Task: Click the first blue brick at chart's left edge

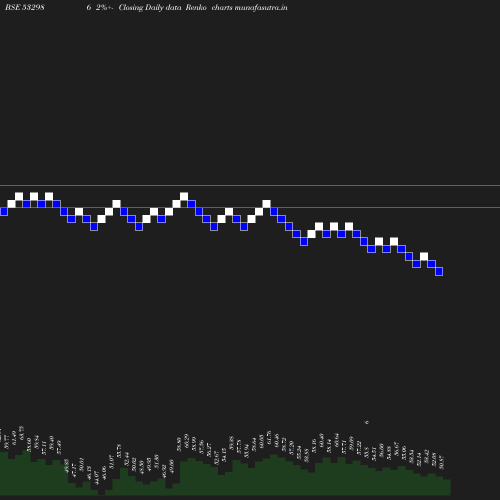Action: point(4,211)
